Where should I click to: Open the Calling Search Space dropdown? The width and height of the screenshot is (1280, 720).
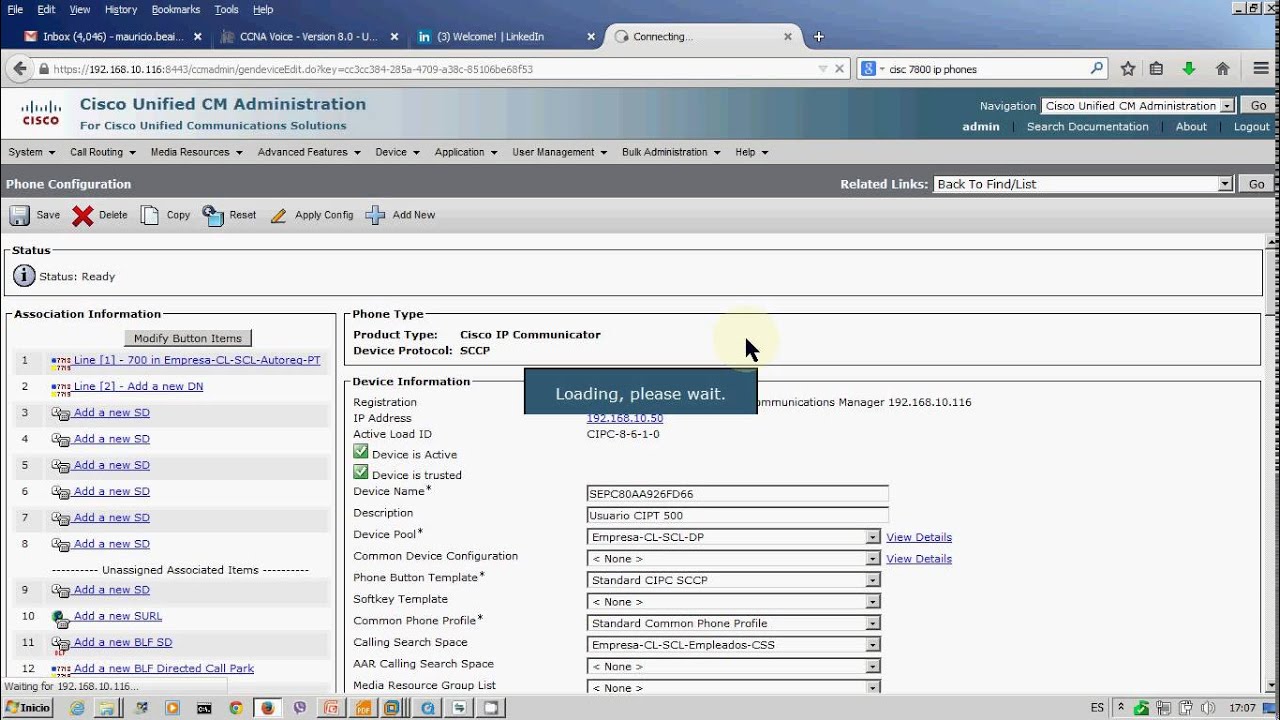tap(734, 645)
